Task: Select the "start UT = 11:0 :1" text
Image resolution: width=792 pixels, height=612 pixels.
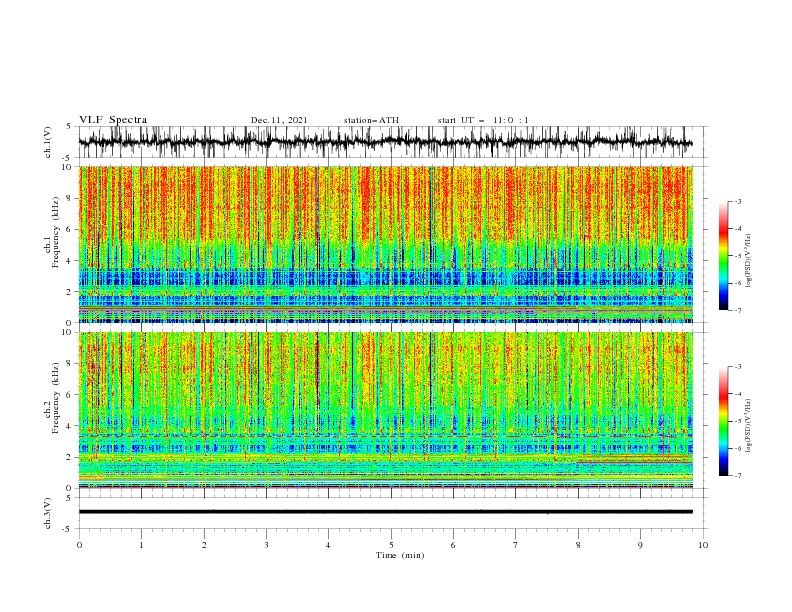Action: (483, 120)
